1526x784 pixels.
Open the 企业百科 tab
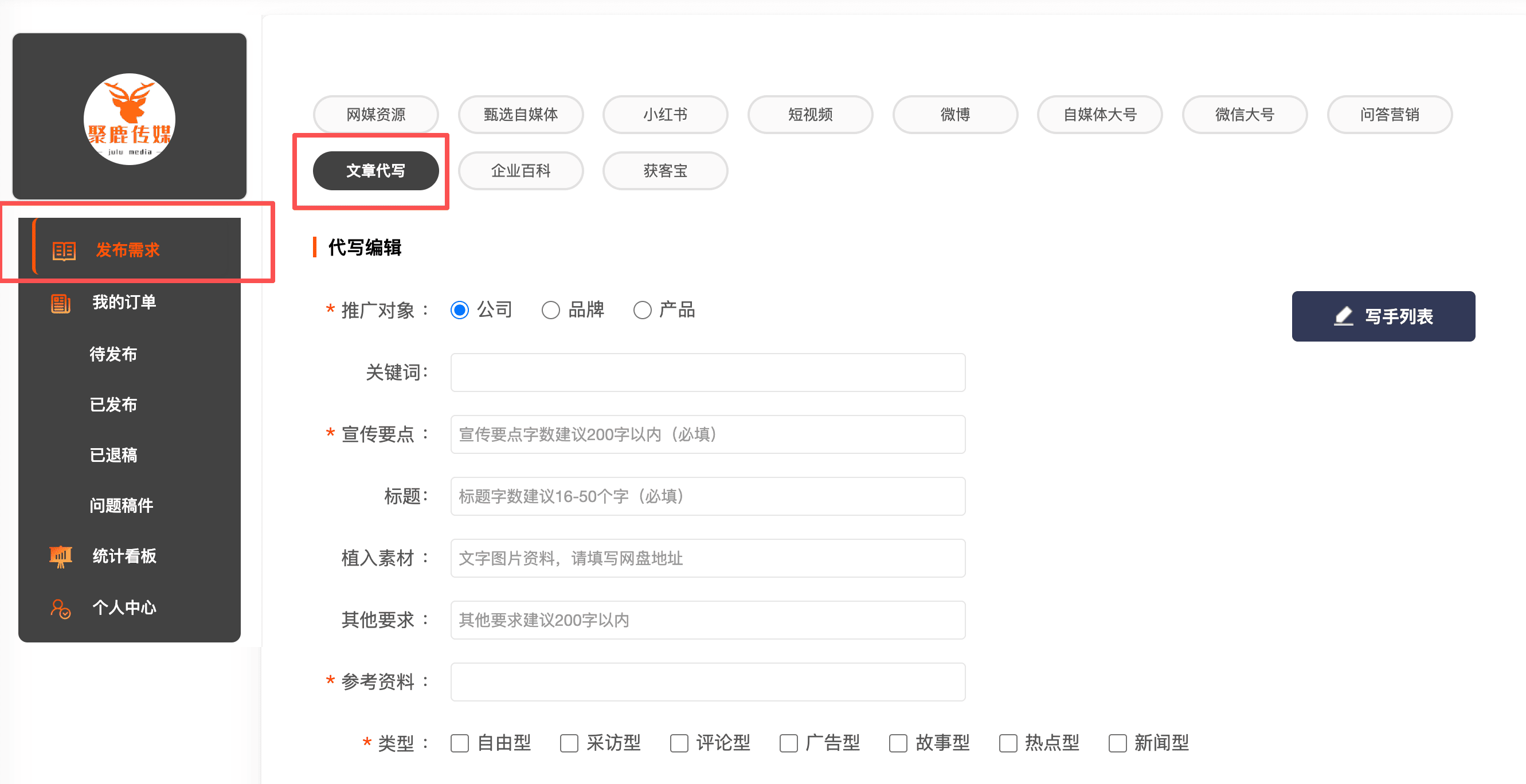coord(521,171)
